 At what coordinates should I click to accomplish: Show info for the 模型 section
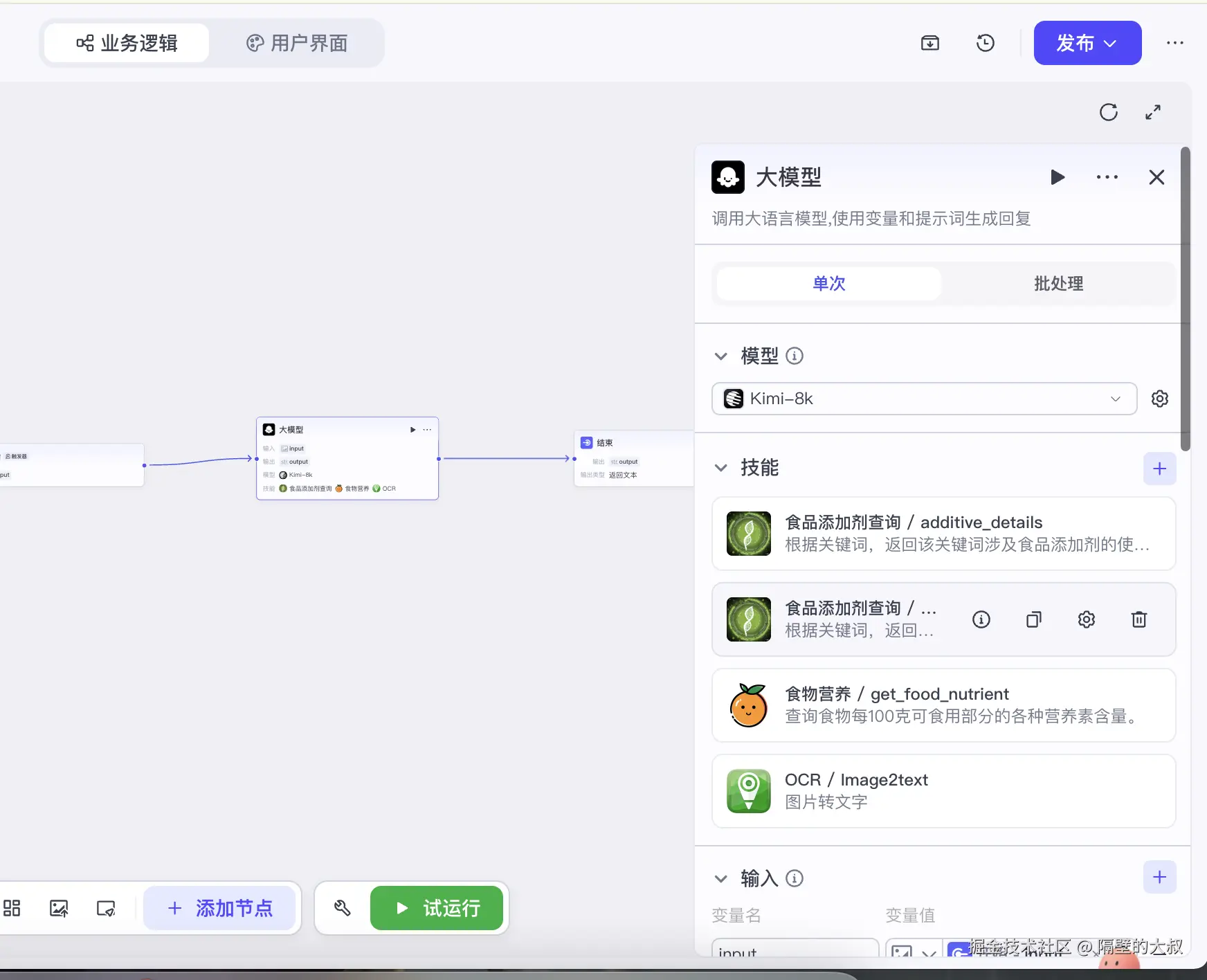(x=795, y=356)
